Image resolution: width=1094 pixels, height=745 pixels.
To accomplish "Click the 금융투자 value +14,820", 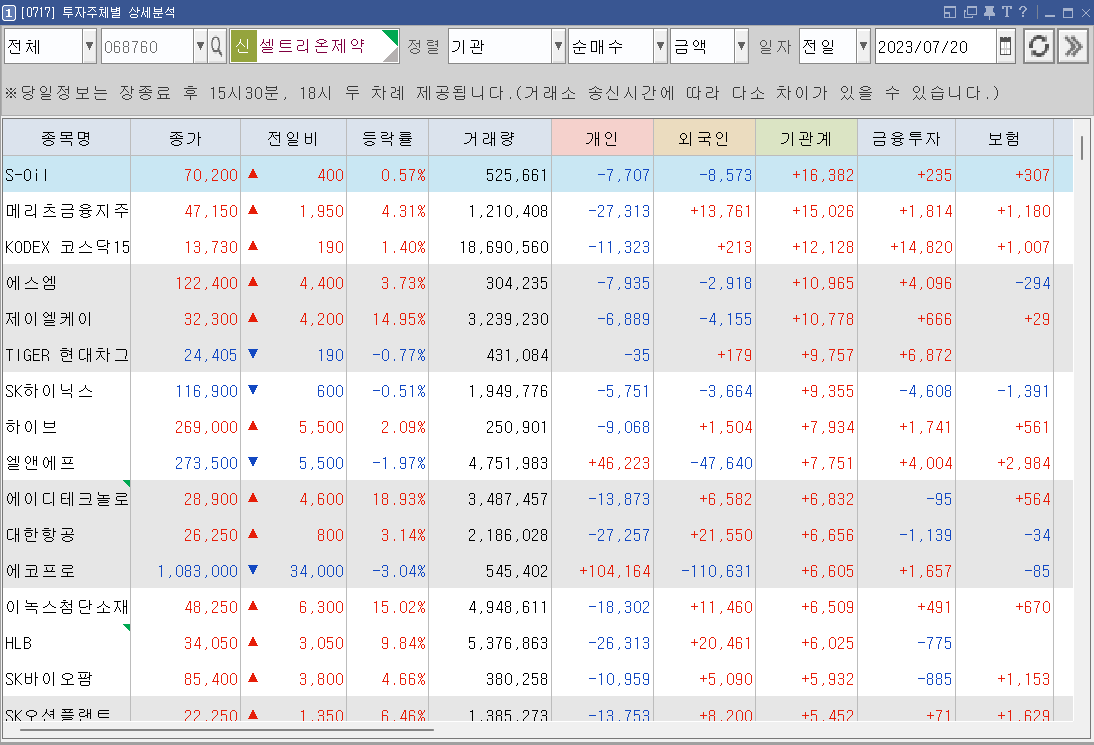I will pos(921,247).
